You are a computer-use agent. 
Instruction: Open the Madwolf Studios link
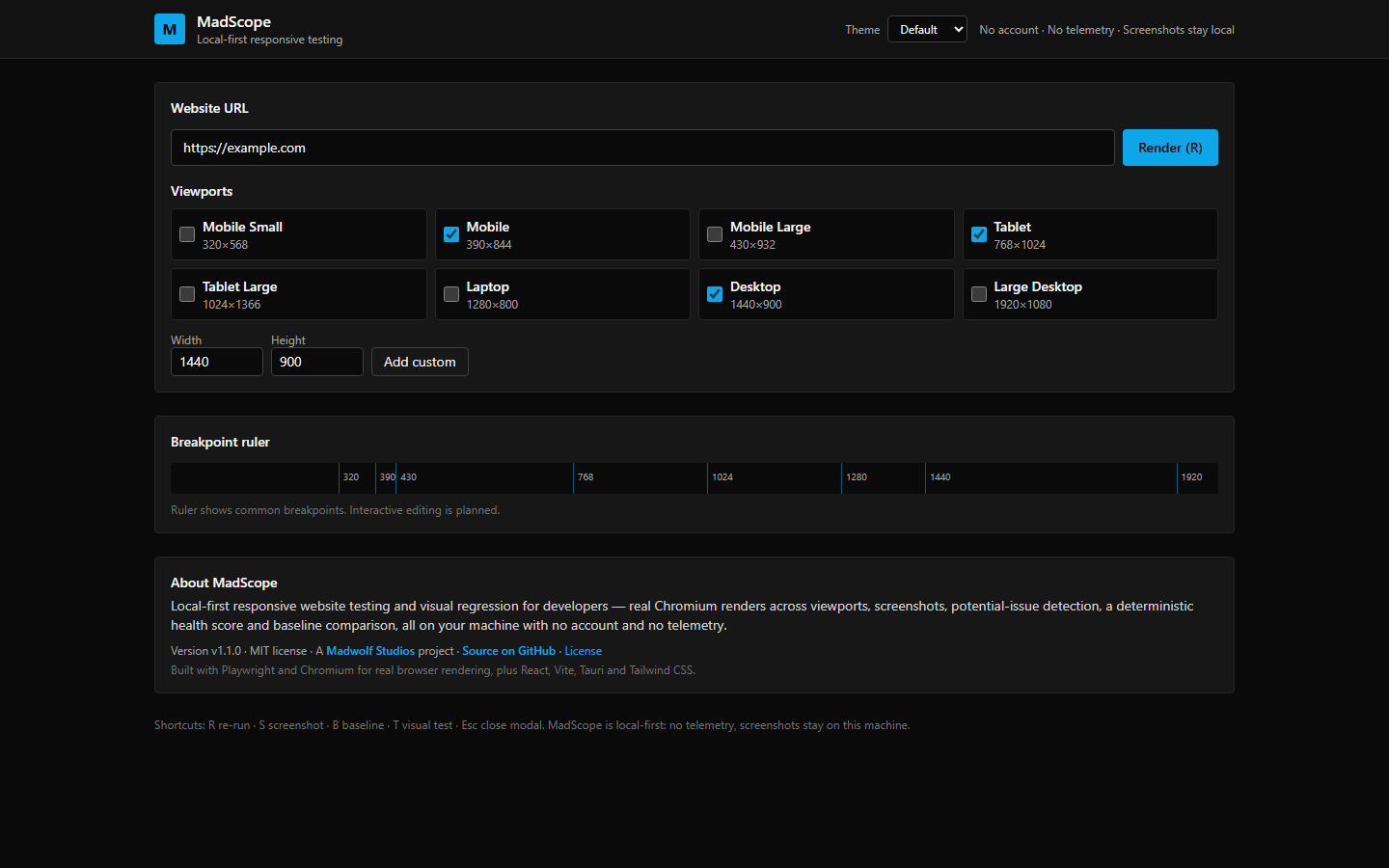[370, 651]
